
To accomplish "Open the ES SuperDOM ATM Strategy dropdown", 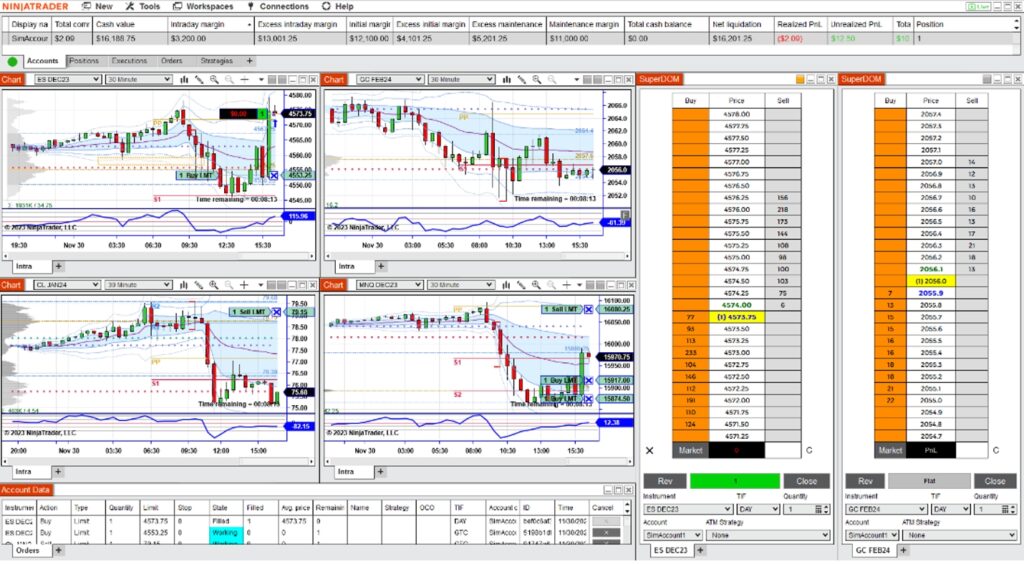I will (768, 535).
